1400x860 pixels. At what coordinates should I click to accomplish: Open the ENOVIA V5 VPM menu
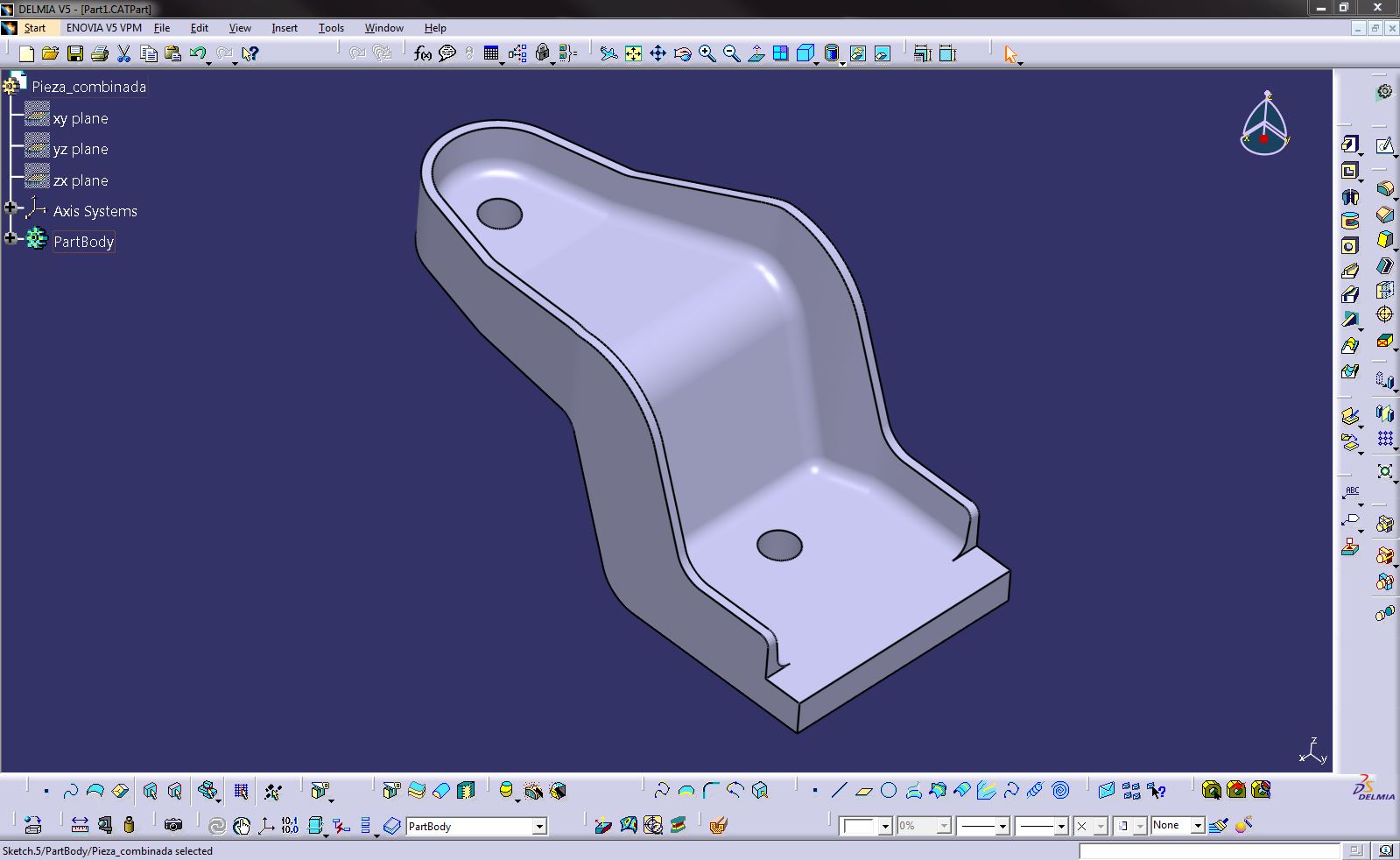[x=103, y=28]
